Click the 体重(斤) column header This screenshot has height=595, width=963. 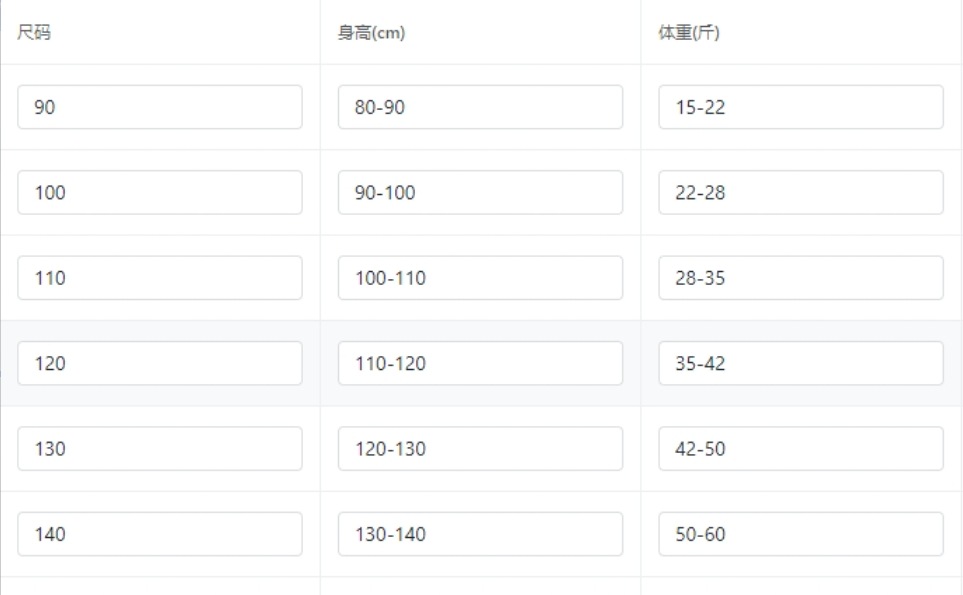[x=688, y=32]
